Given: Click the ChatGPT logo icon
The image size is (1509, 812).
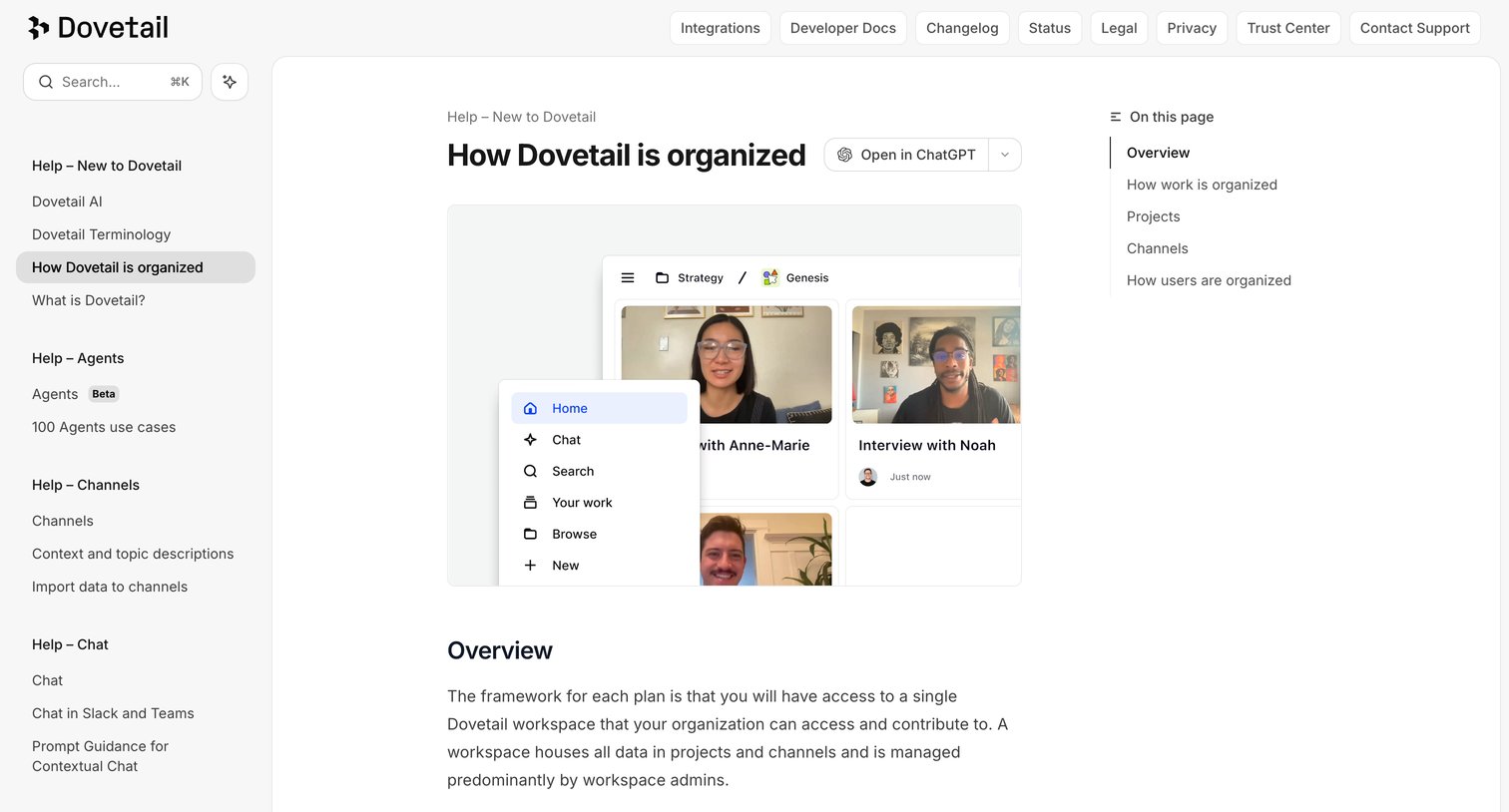Looking at the screenshot, I should coord(844,155).
